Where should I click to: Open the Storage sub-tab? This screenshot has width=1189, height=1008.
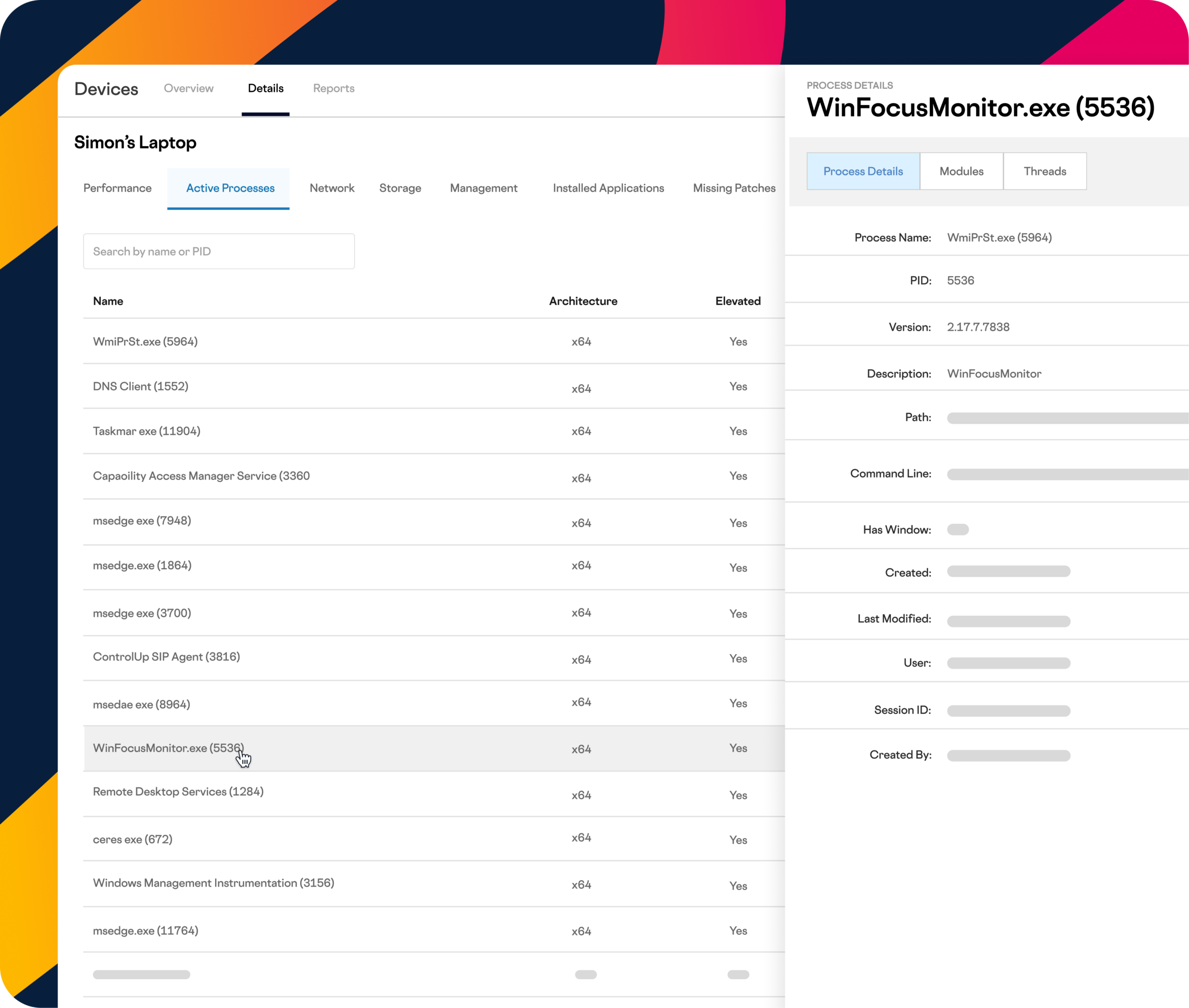(x=399, y=188)
